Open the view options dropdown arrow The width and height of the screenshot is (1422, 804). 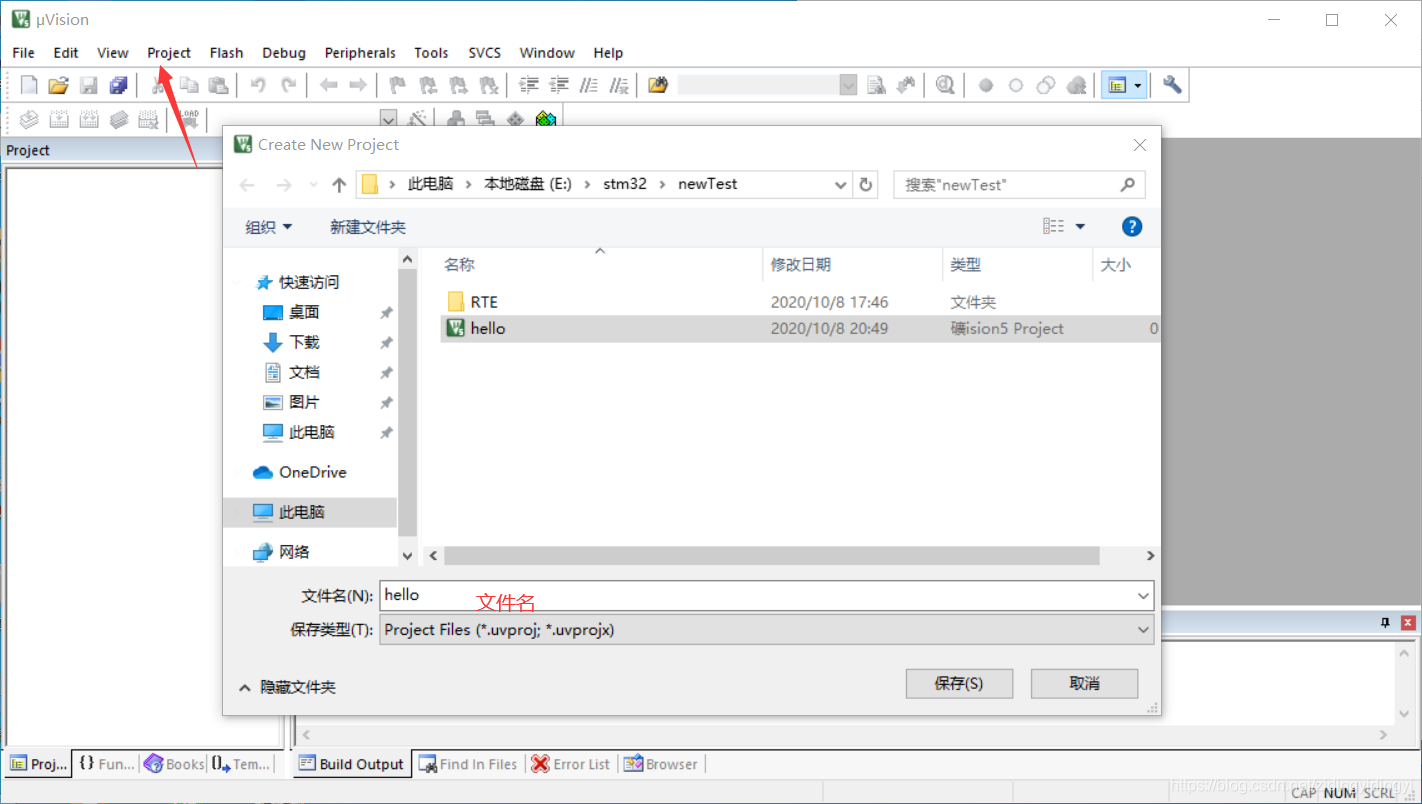[1080, 227]
